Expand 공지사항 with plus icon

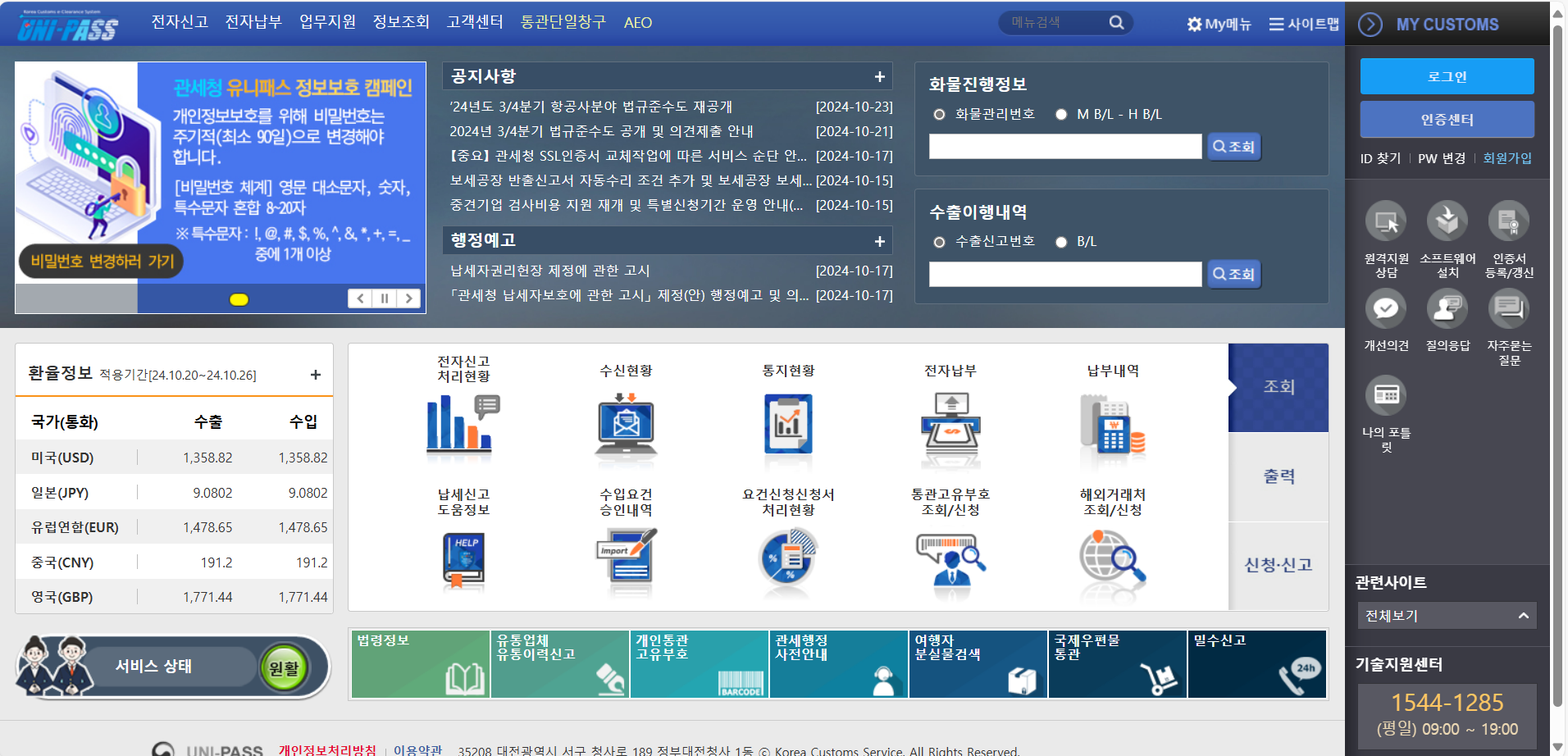pos(879,76)
